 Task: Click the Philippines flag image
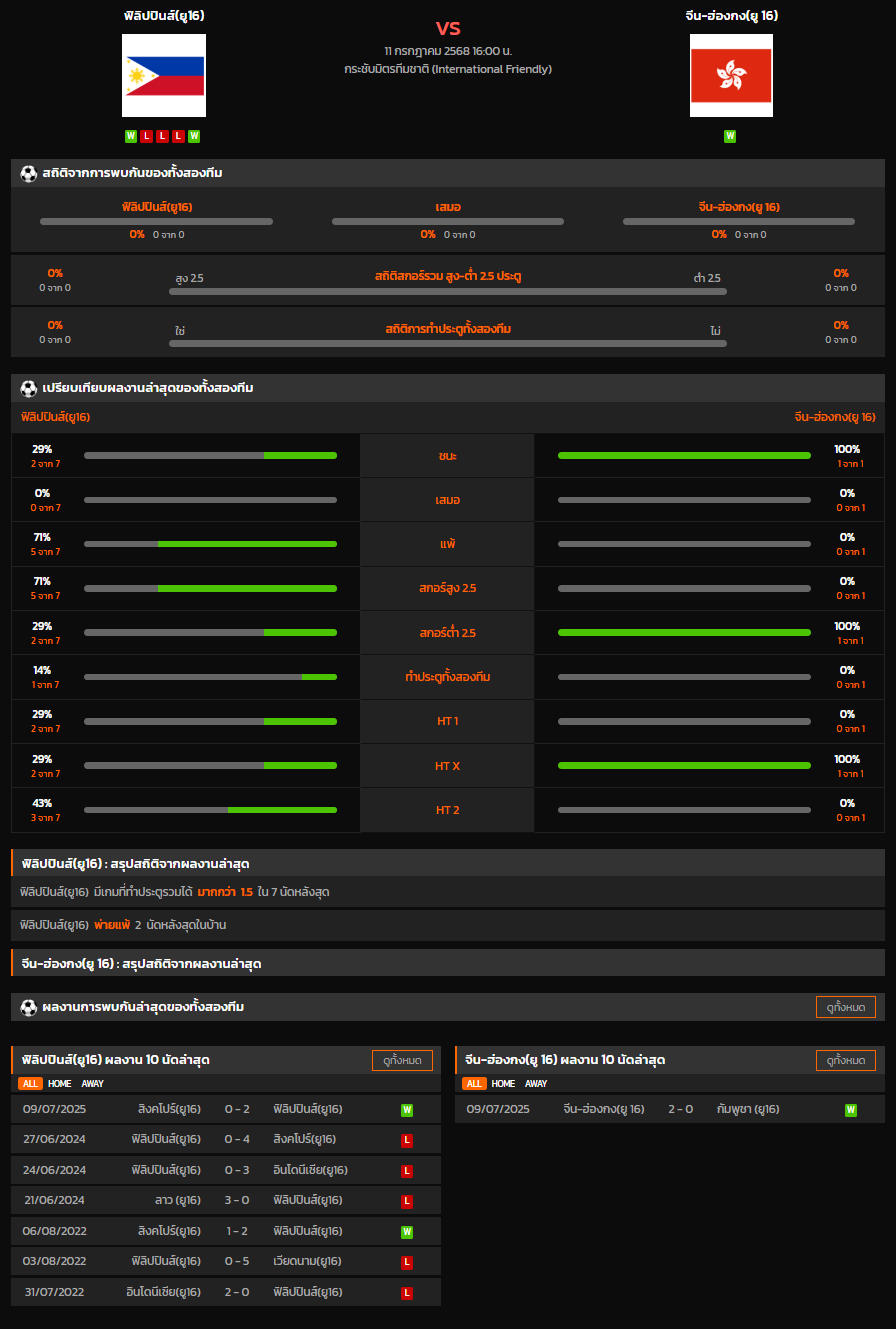click(164, 76)
